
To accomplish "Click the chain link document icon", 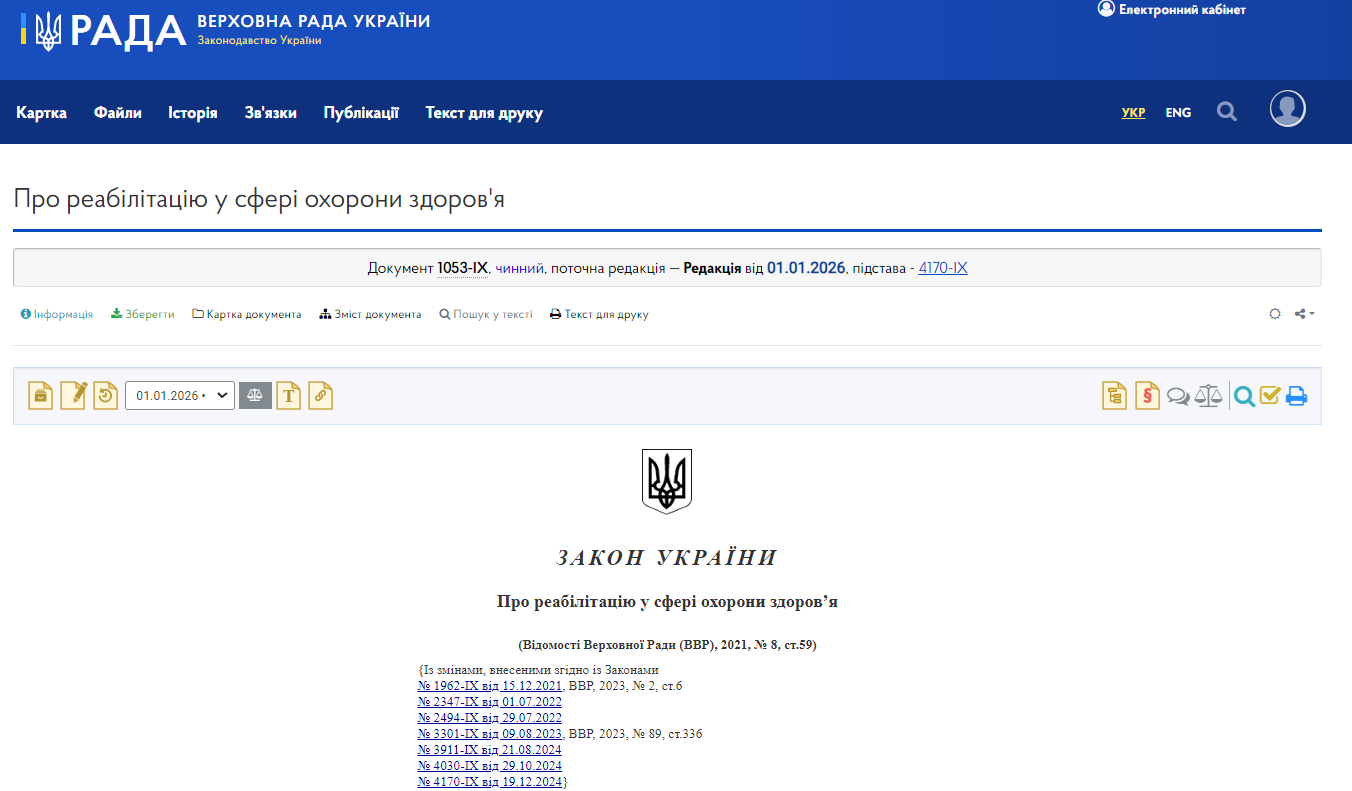I will coord(321,396).
